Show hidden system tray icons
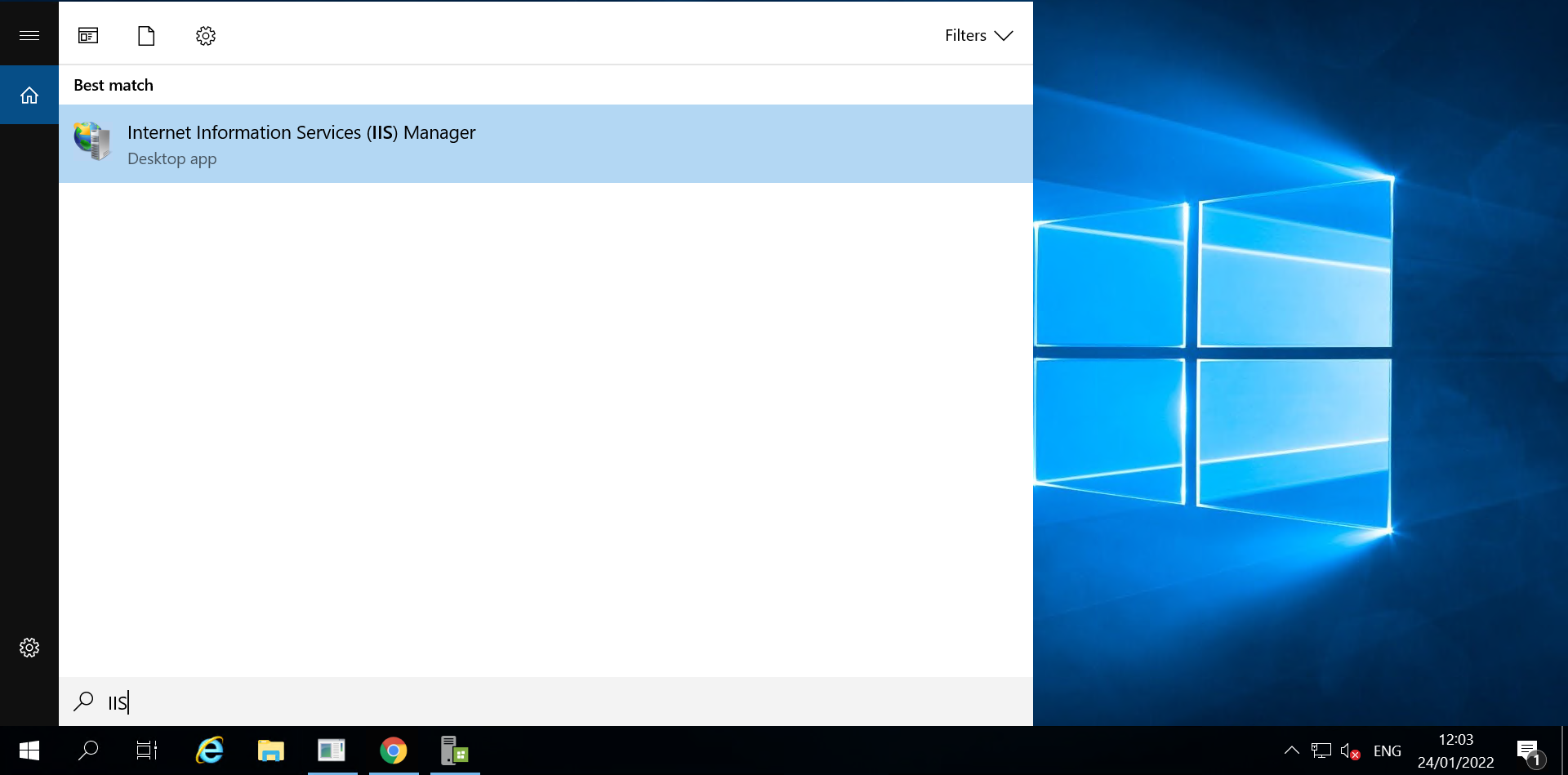The image size is (1568, 775). point(1291,751)
